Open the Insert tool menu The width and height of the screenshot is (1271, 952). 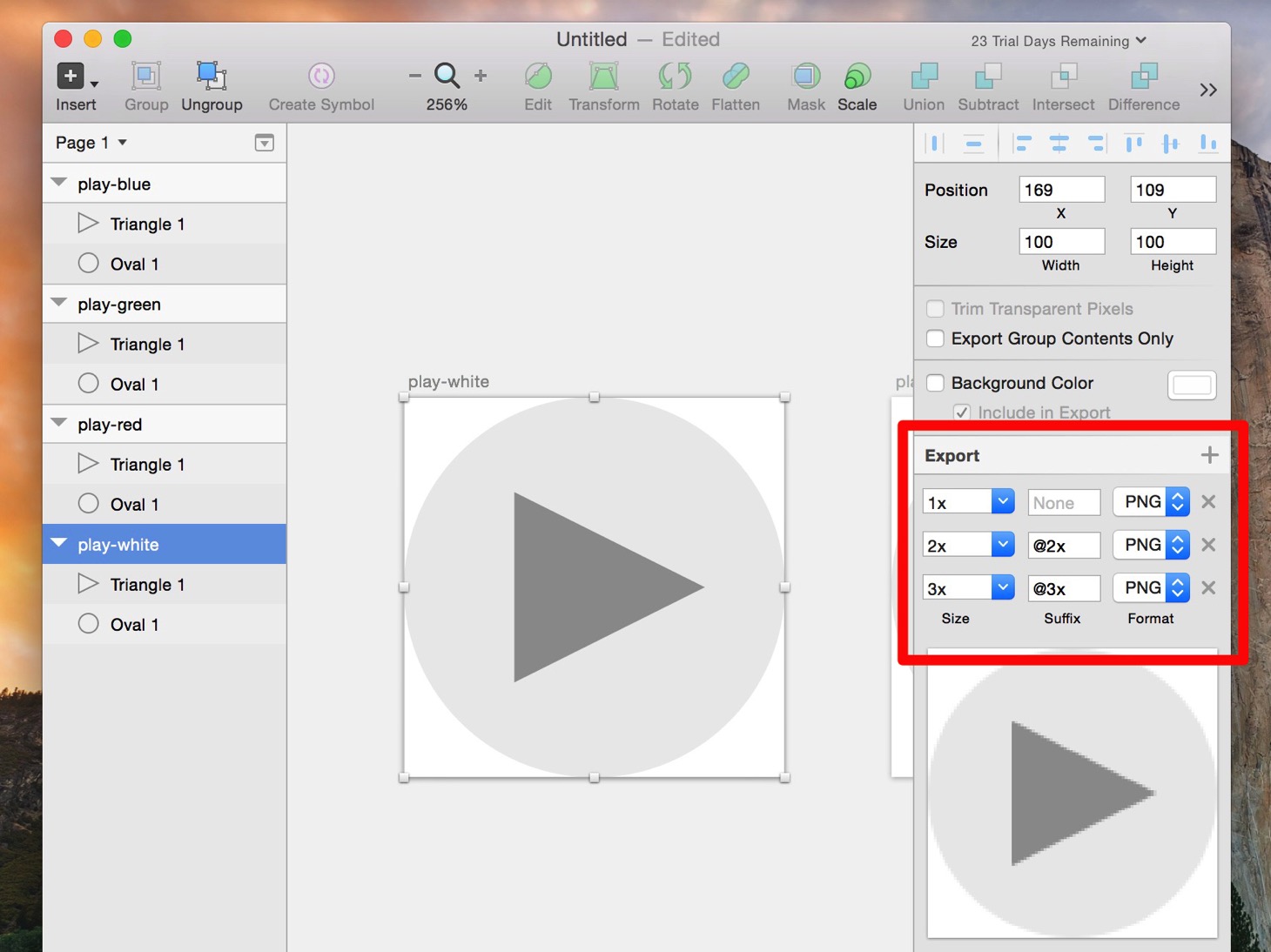click(77, 87)
